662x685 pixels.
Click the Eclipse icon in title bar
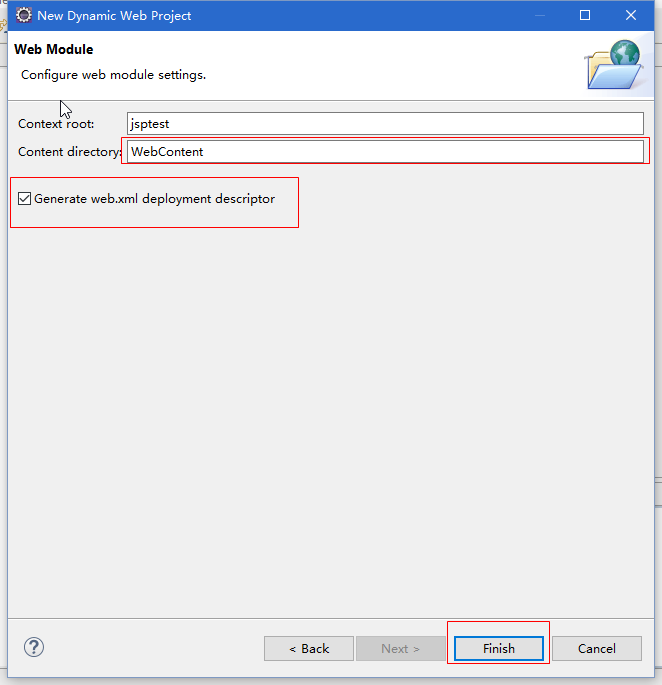click(x=24, y=15)
